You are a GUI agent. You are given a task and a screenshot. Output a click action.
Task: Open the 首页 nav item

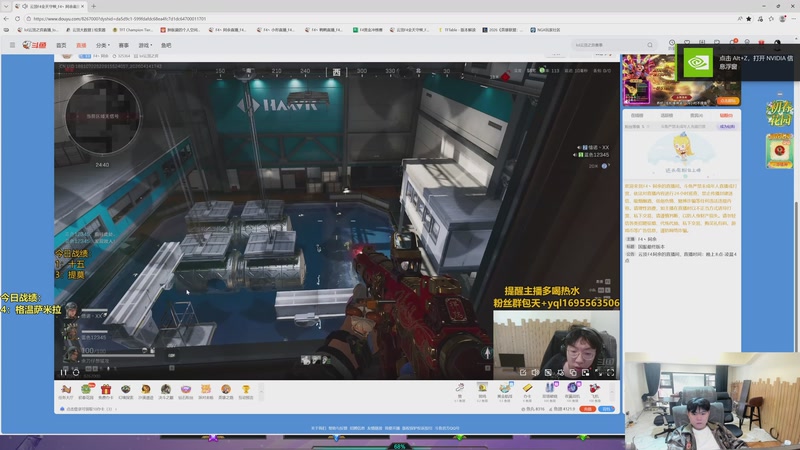click(61, 45)
